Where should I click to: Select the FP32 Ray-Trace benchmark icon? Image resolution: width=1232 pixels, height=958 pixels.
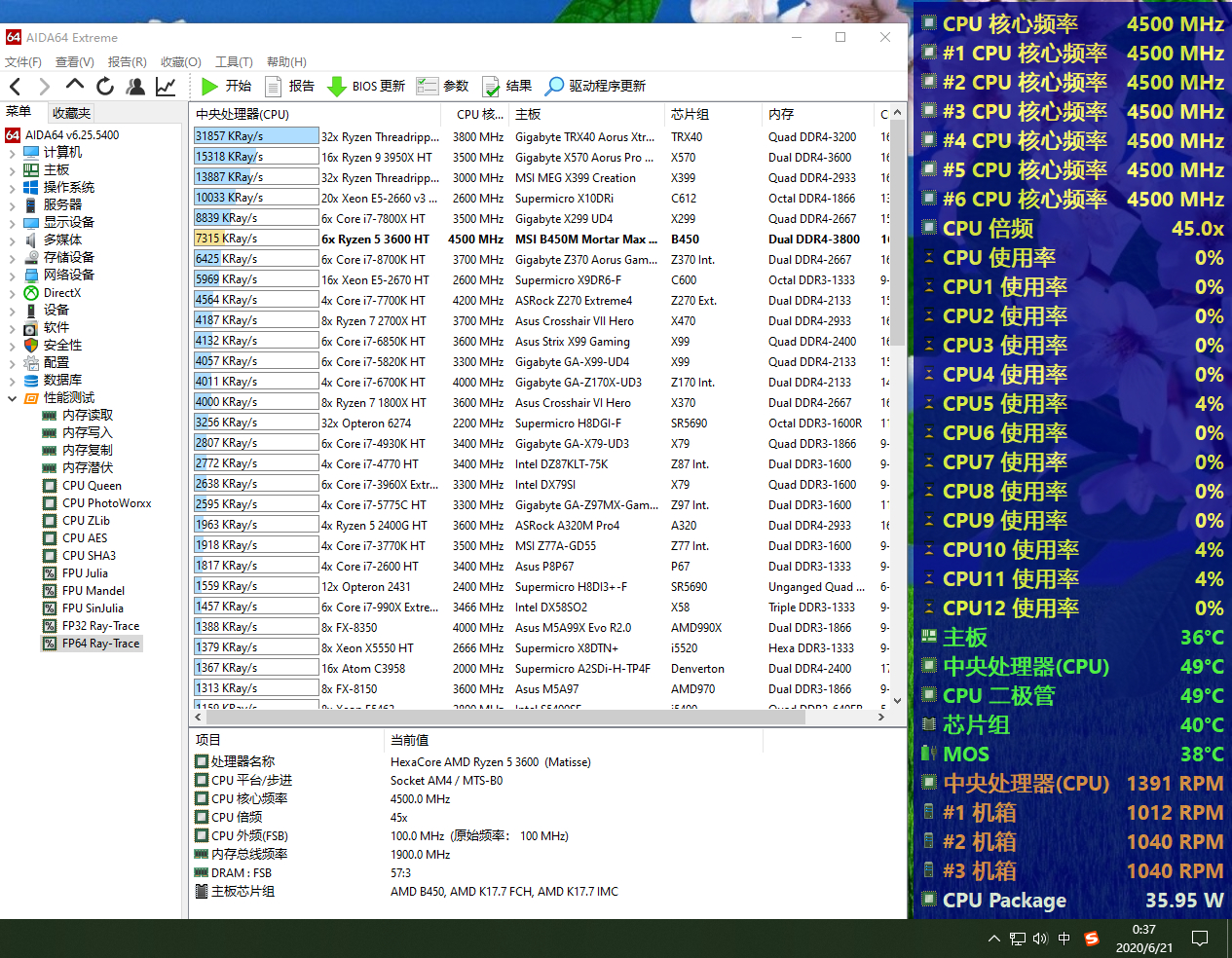[50, 626]
